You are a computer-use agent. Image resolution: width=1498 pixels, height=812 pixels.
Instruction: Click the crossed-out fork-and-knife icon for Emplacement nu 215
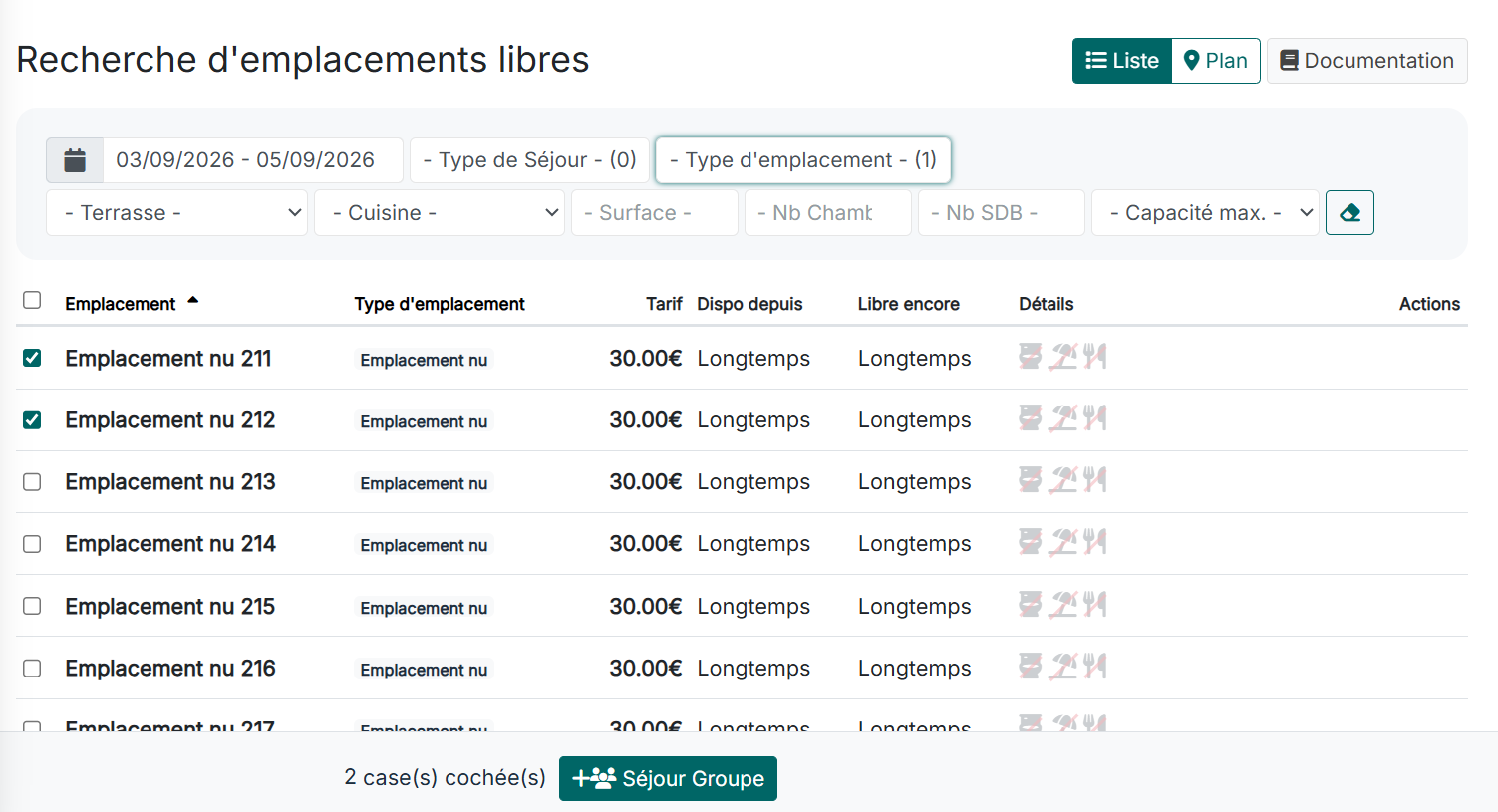point(1095,605)
